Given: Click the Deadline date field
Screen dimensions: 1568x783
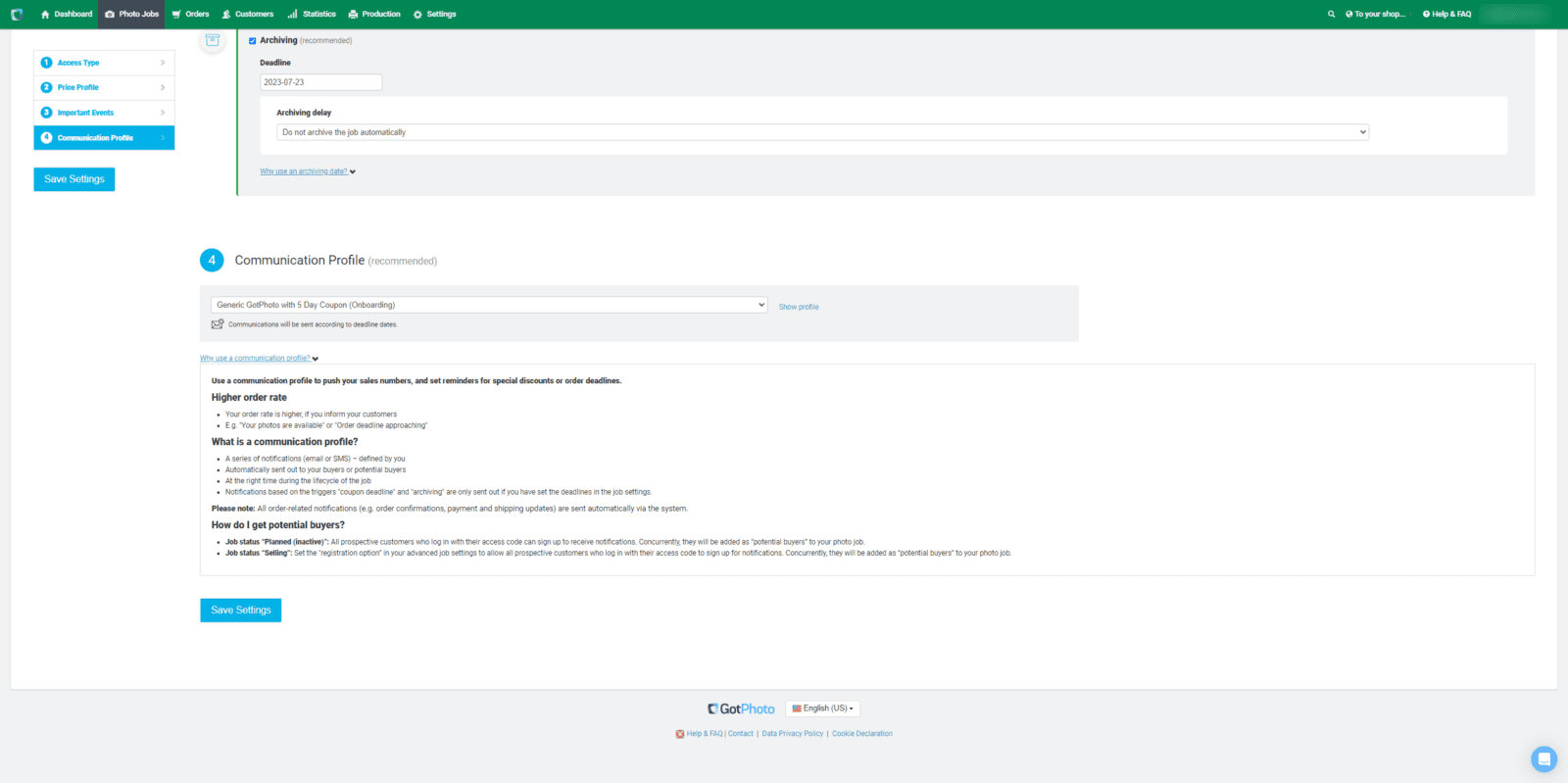Looking at the screenshot, I should click(x=320, y=82).
